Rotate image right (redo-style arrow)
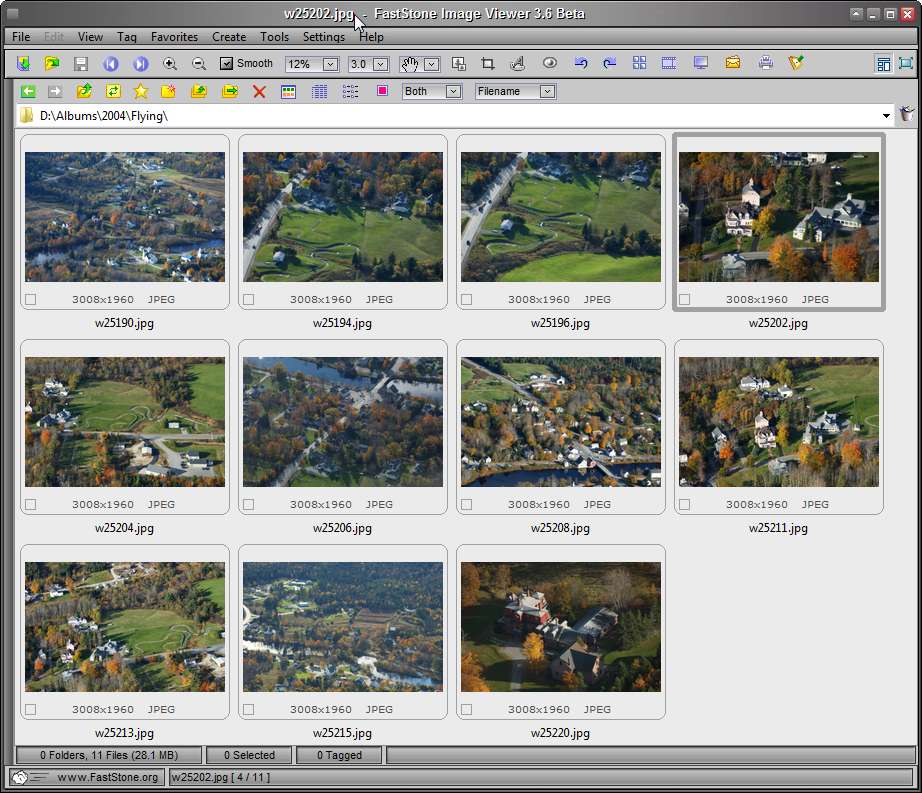The height and width of the screenshot is (793, 922). 610,63
